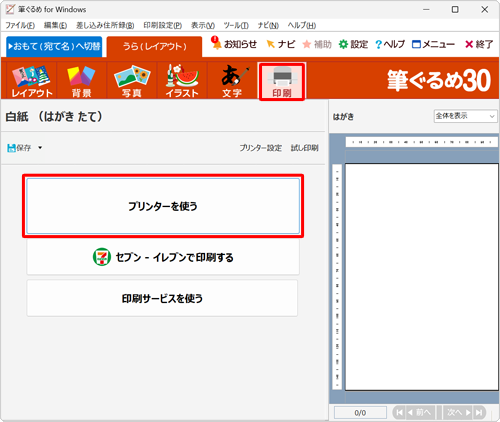The height and width of the screenshot is (422, 500).
Task: Open the 表示 menu
Action: pyautogui.click(x=203, y=25)
